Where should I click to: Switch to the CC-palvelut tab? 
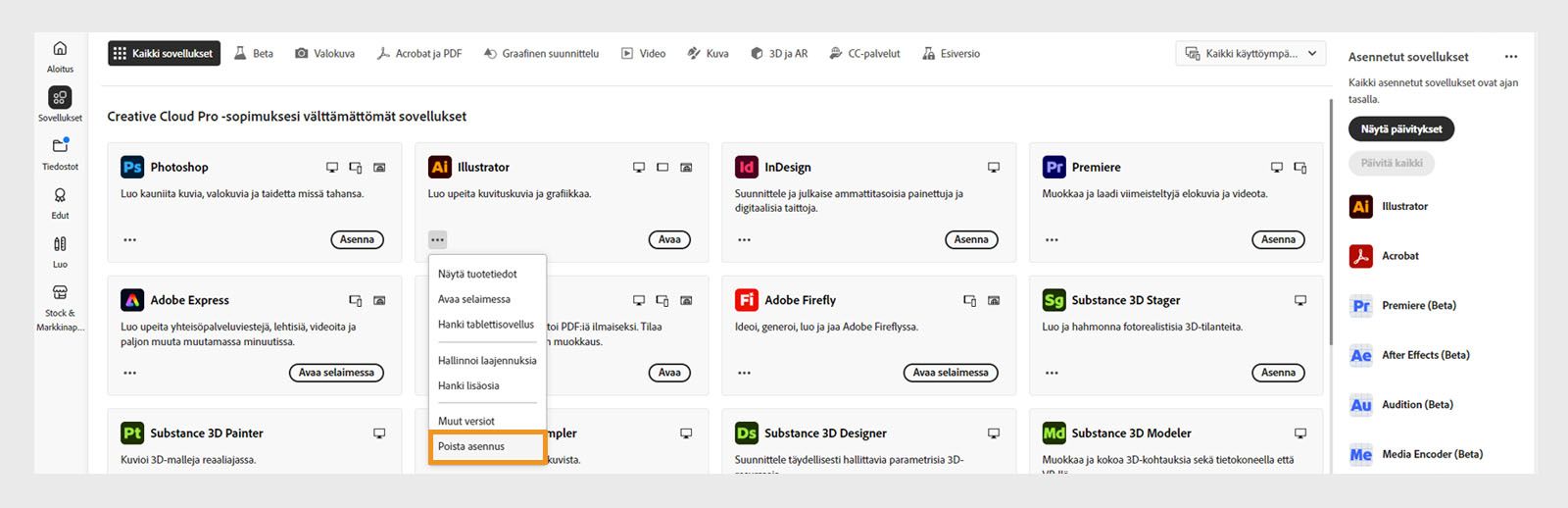tap(864, 54)
